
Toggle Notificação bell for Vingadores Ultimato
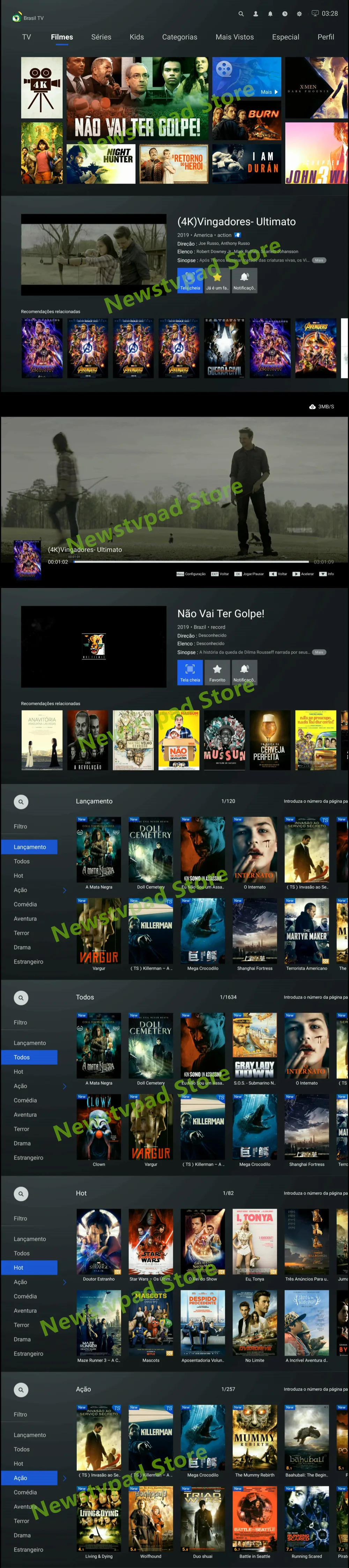click(x=244, y=281)
